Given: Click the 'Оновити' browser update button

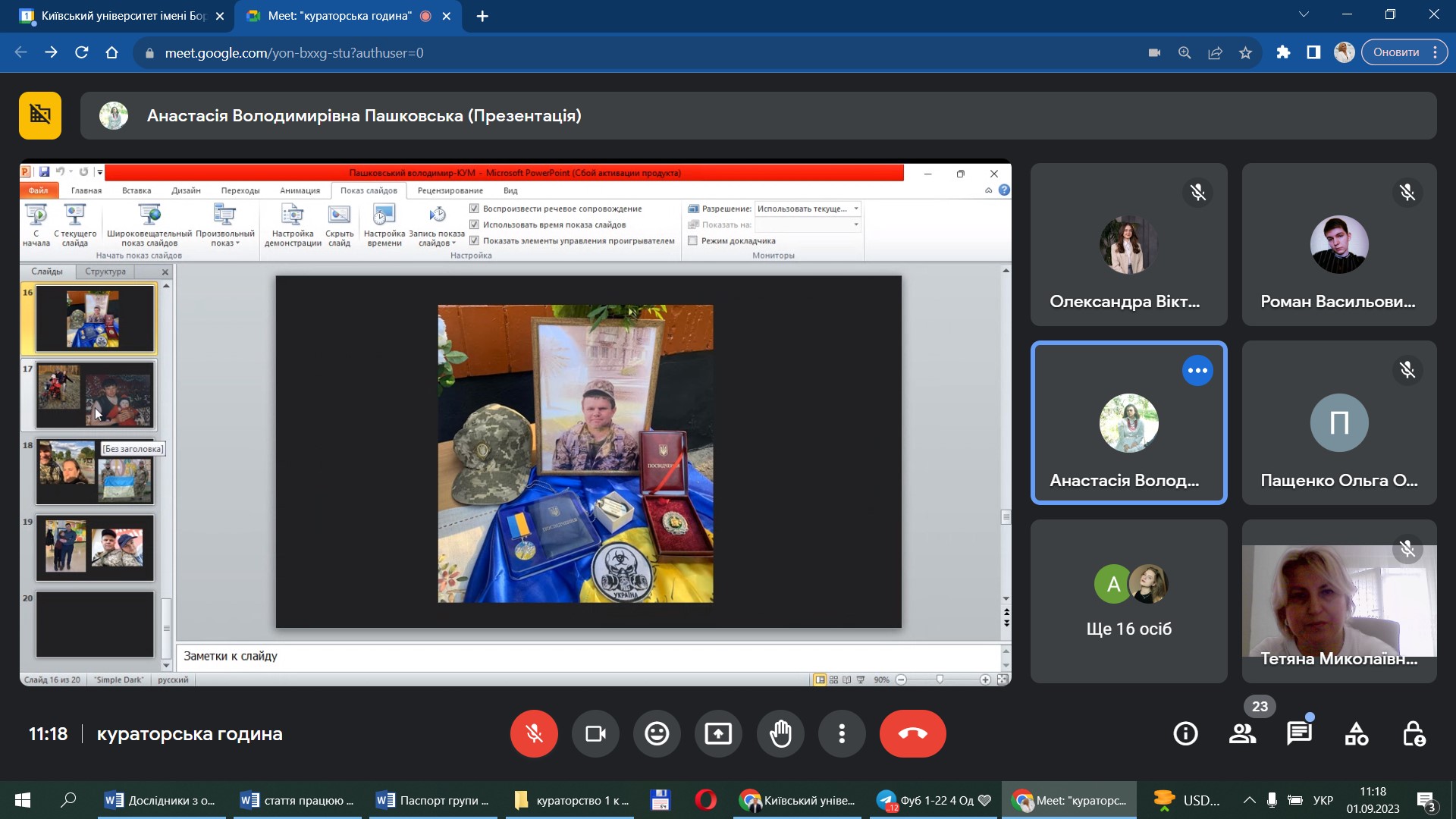Looking at the screenshot, I should (1396, 52).
